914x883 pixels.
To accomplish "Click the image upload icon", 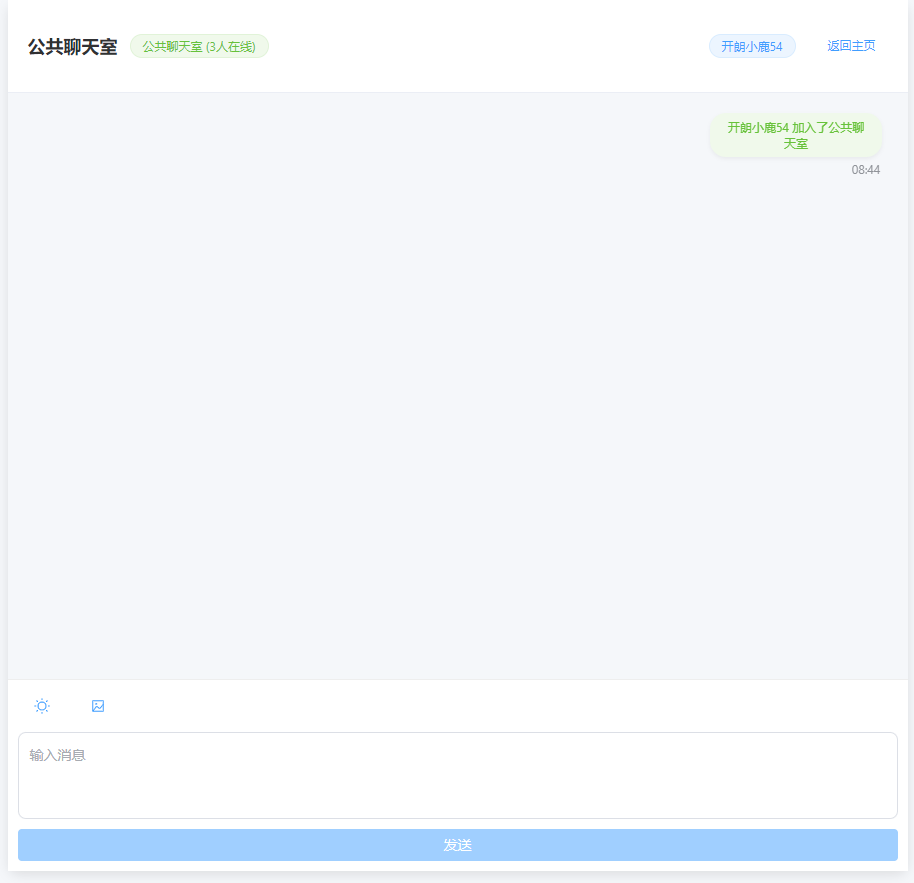I will [x=98, y=706].
